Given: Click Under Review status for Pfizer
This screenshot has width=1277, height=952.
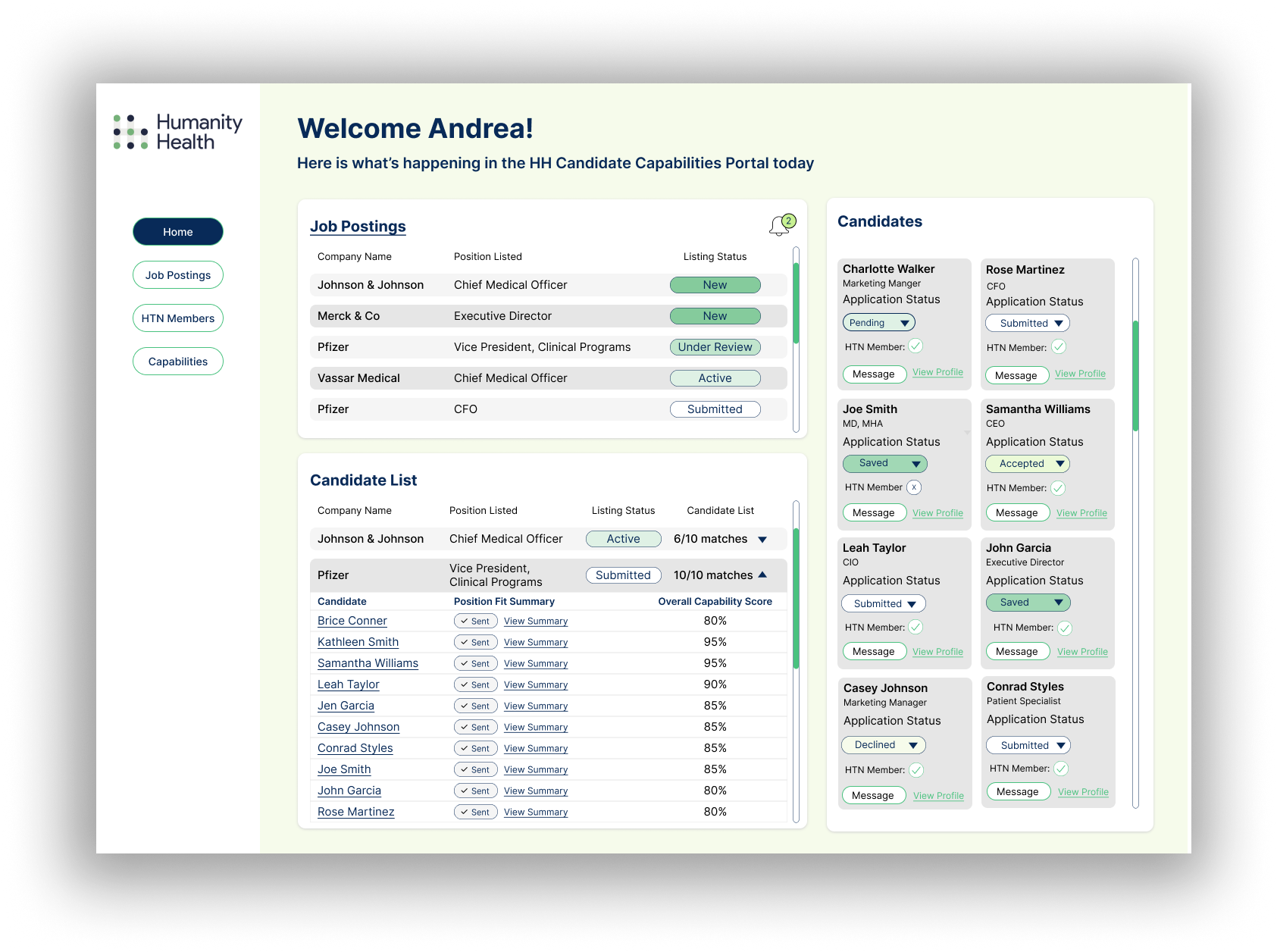Looking at the screenshot, I should tap(715, 347).
